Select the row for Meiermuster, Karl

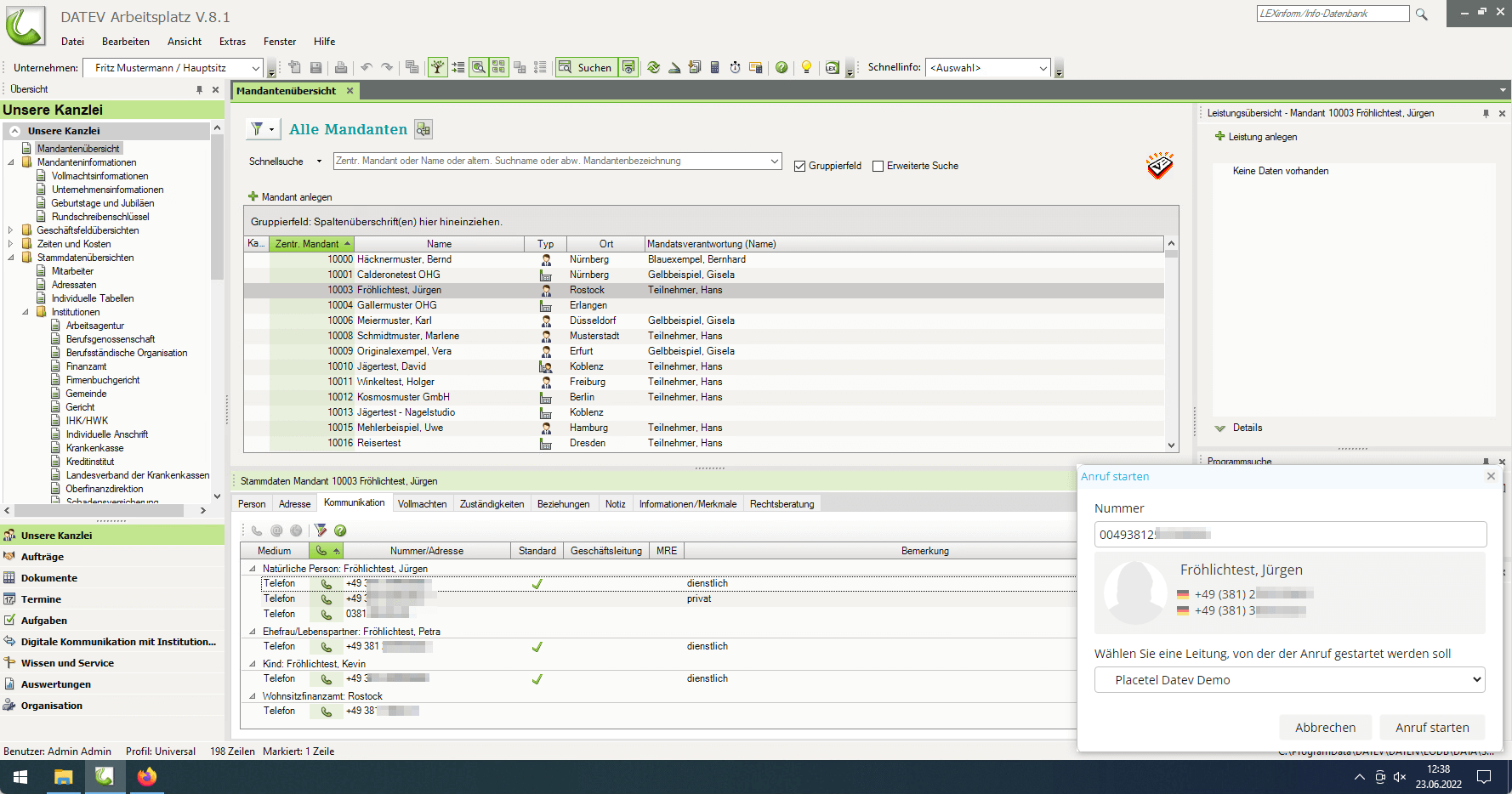pos(703,320)
